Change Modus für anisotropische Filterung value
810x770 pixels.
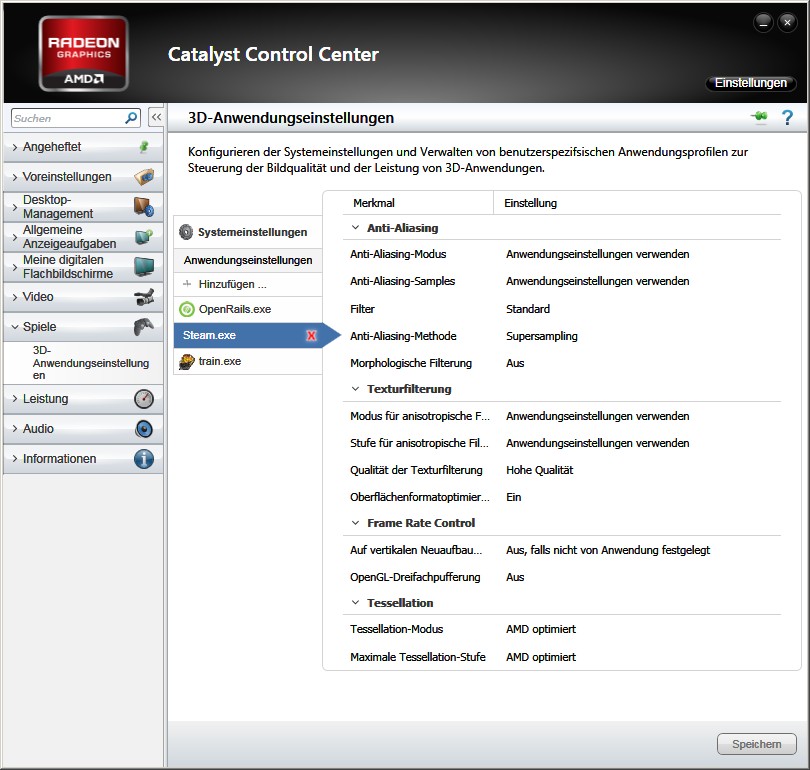[597, 416]
